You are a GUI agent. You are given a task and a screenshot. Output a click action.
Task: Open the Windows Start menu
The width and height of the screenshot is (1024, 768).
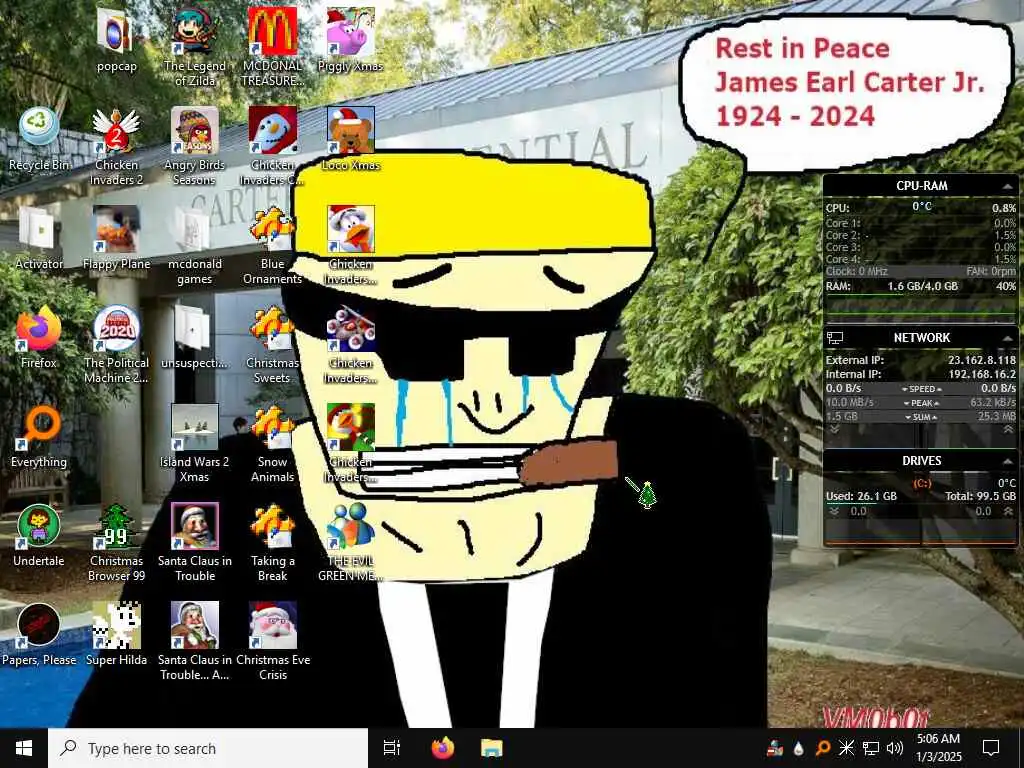tap(24, 748)
